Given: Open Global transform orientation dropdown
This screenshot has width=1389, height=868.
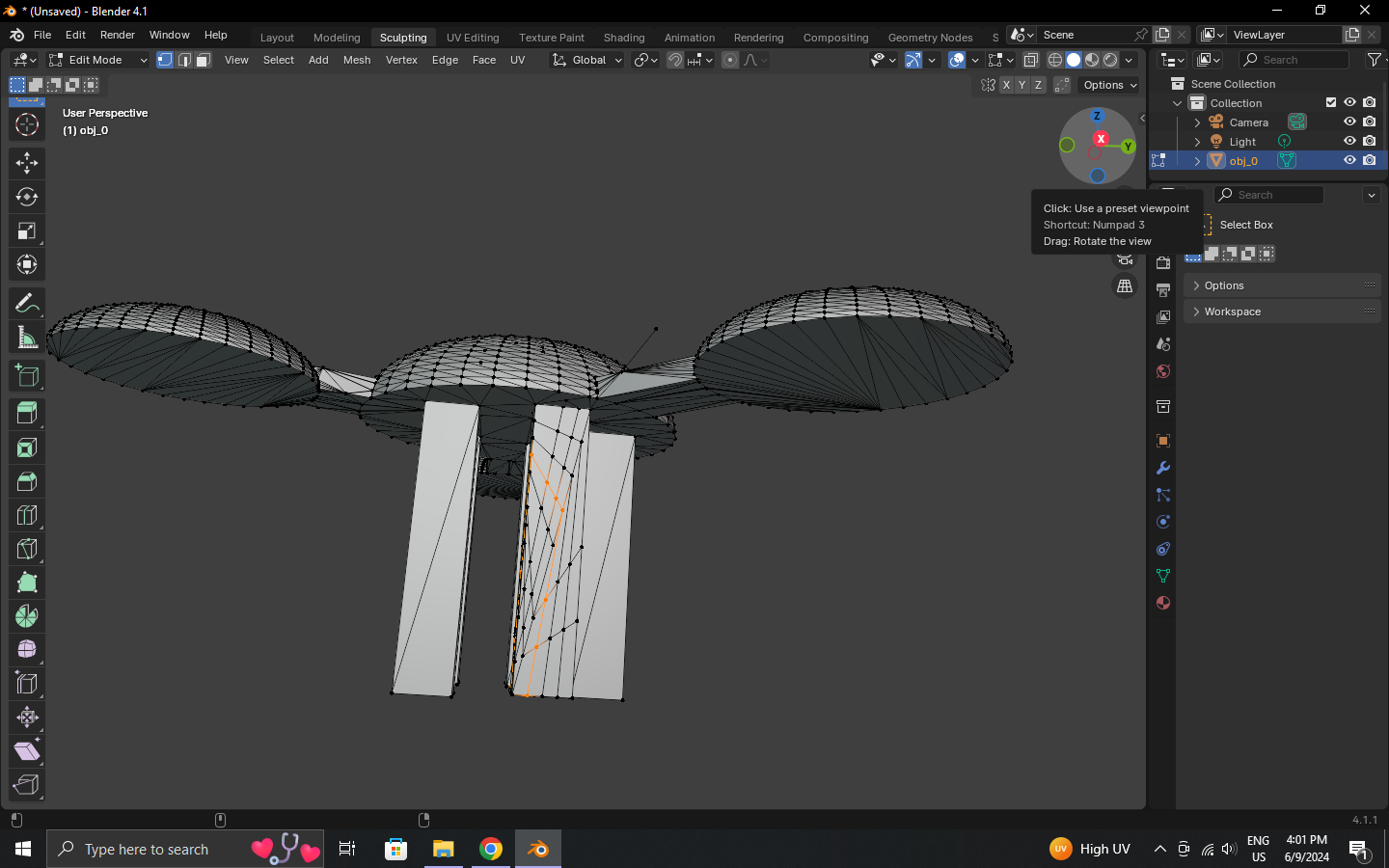Looking at the screenshot, I should pos(587,60).
